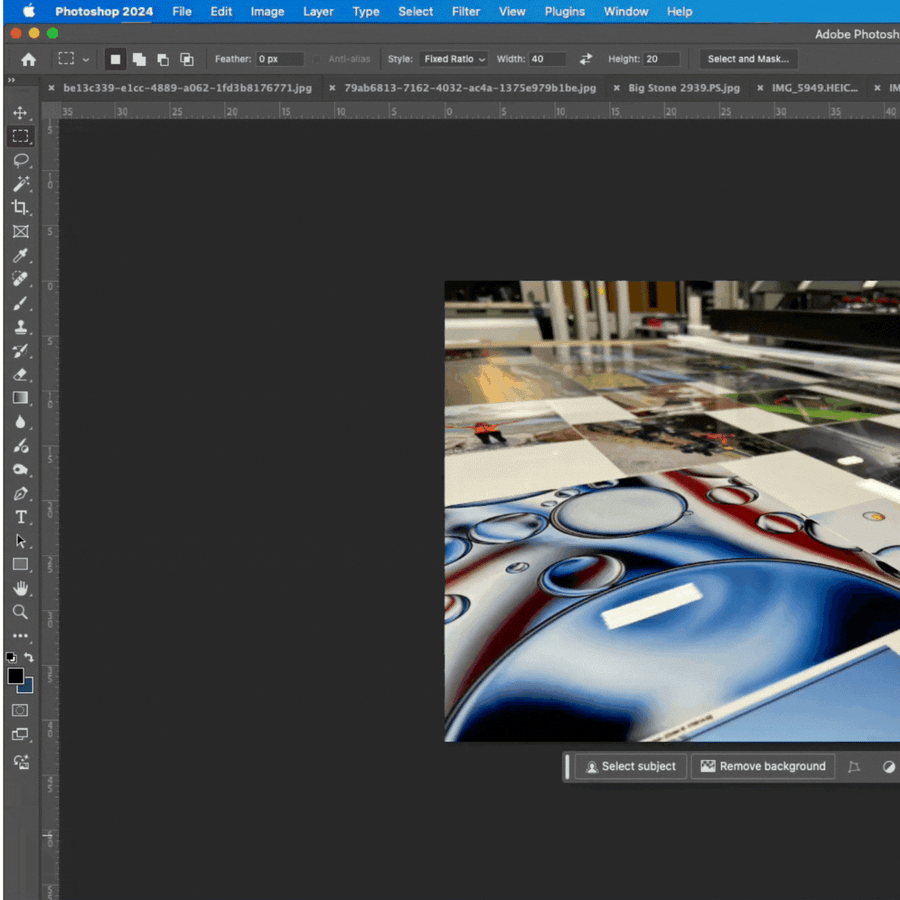This screenshot has height=900, width=900.
Task: Open the Select menu
Action: (x=416, y=11)
